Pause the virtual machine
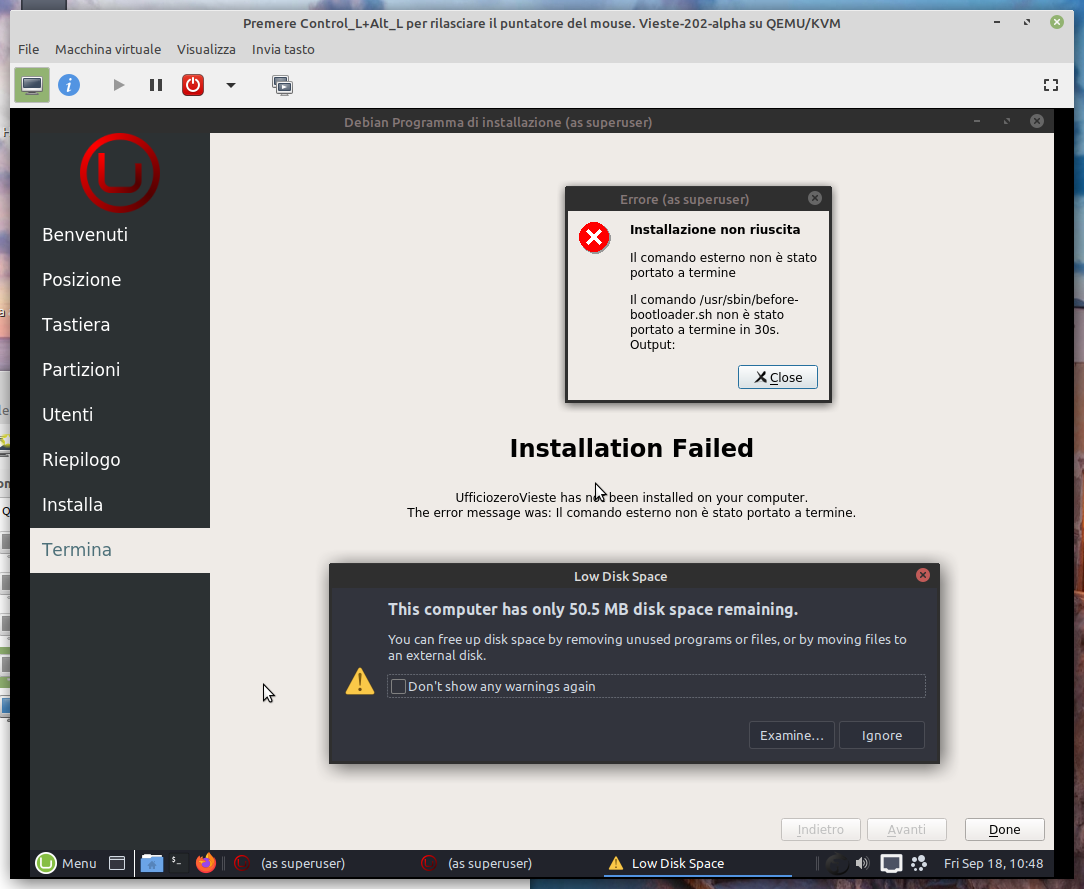The image size is (1084, 889). coord(156,85)
